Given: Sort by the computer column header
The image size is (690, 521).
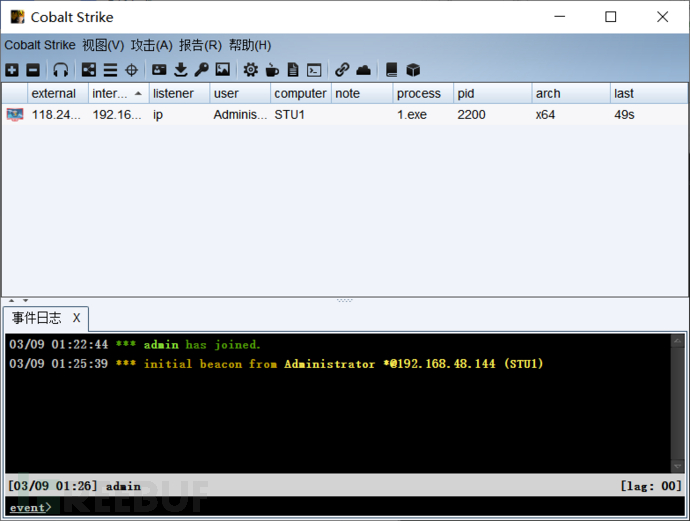Looking at the screenshot, I should pyautogui.click(x=301, y=93).
